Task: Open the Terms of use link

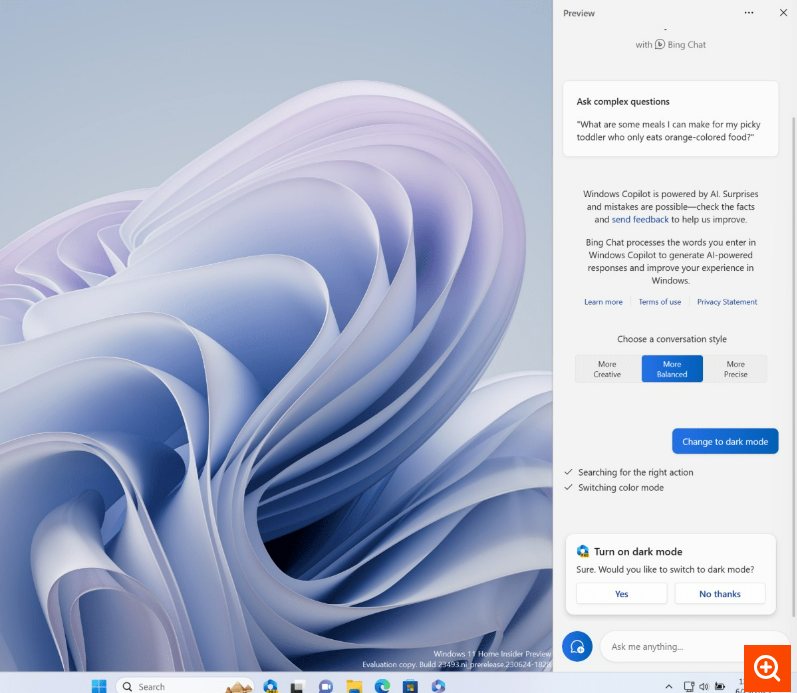Action: (x=660, y=302)
